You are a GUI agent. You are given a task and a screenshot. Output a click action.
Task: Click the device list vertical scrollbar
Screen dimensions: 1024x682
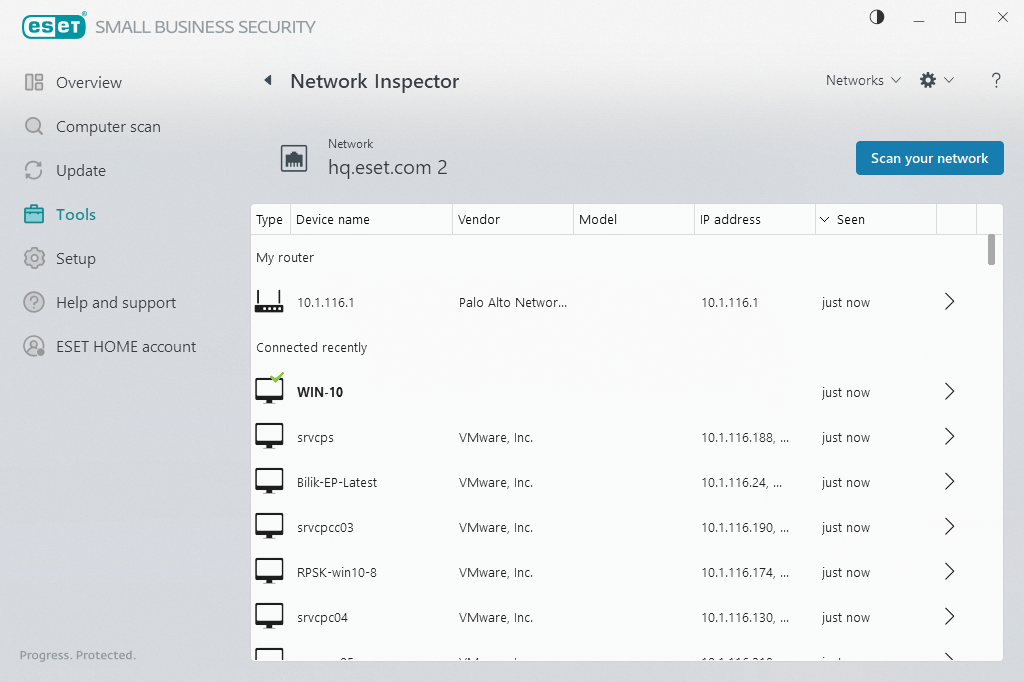point(991,250)
